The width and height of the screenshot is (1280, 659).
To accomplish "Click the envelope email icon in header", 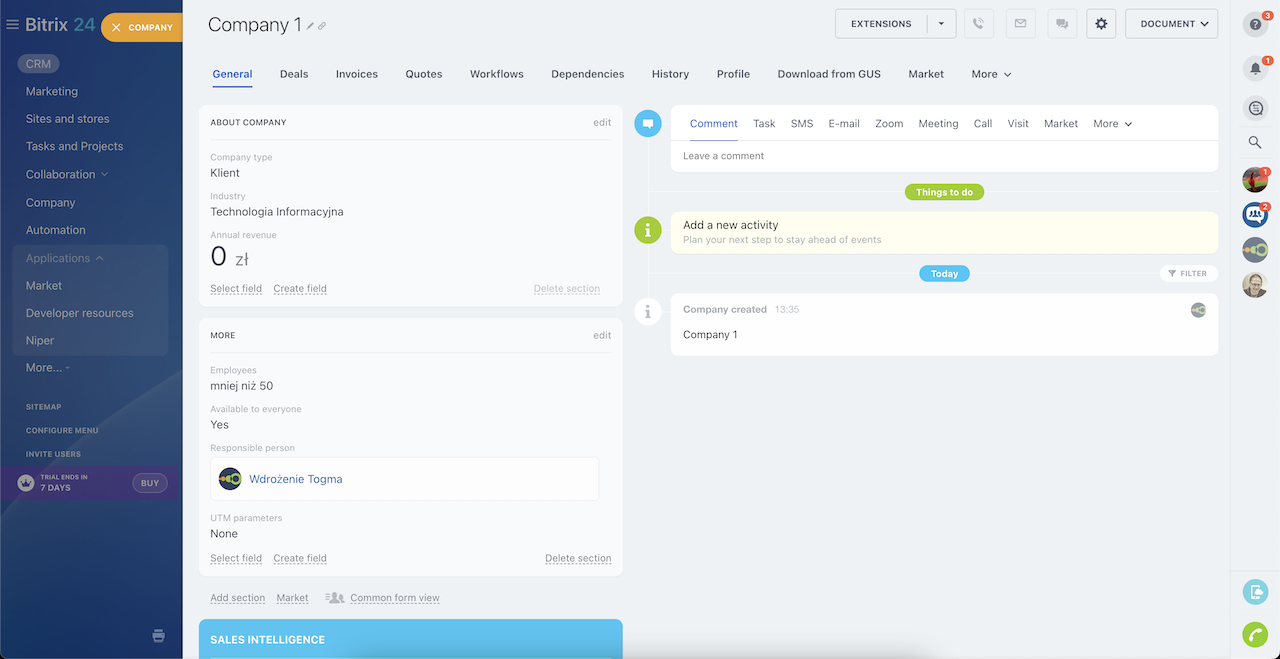I will [x=1020, y=24].
